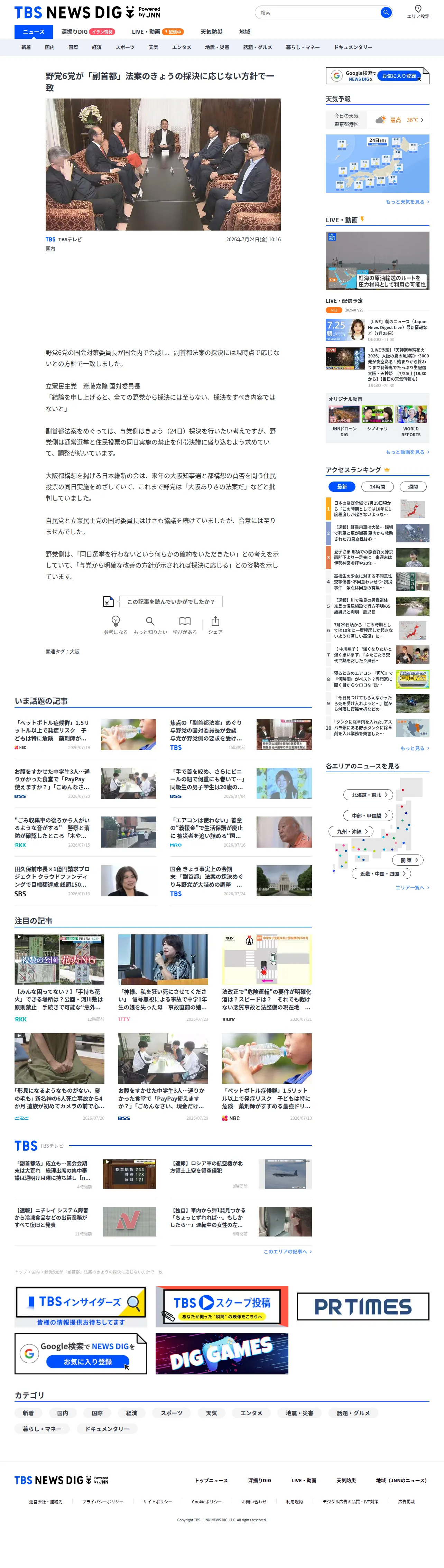This screenshot has width=444, height=1568.
Task: Open the 深掘りDIG tab in the header
Action: point(88,32)
